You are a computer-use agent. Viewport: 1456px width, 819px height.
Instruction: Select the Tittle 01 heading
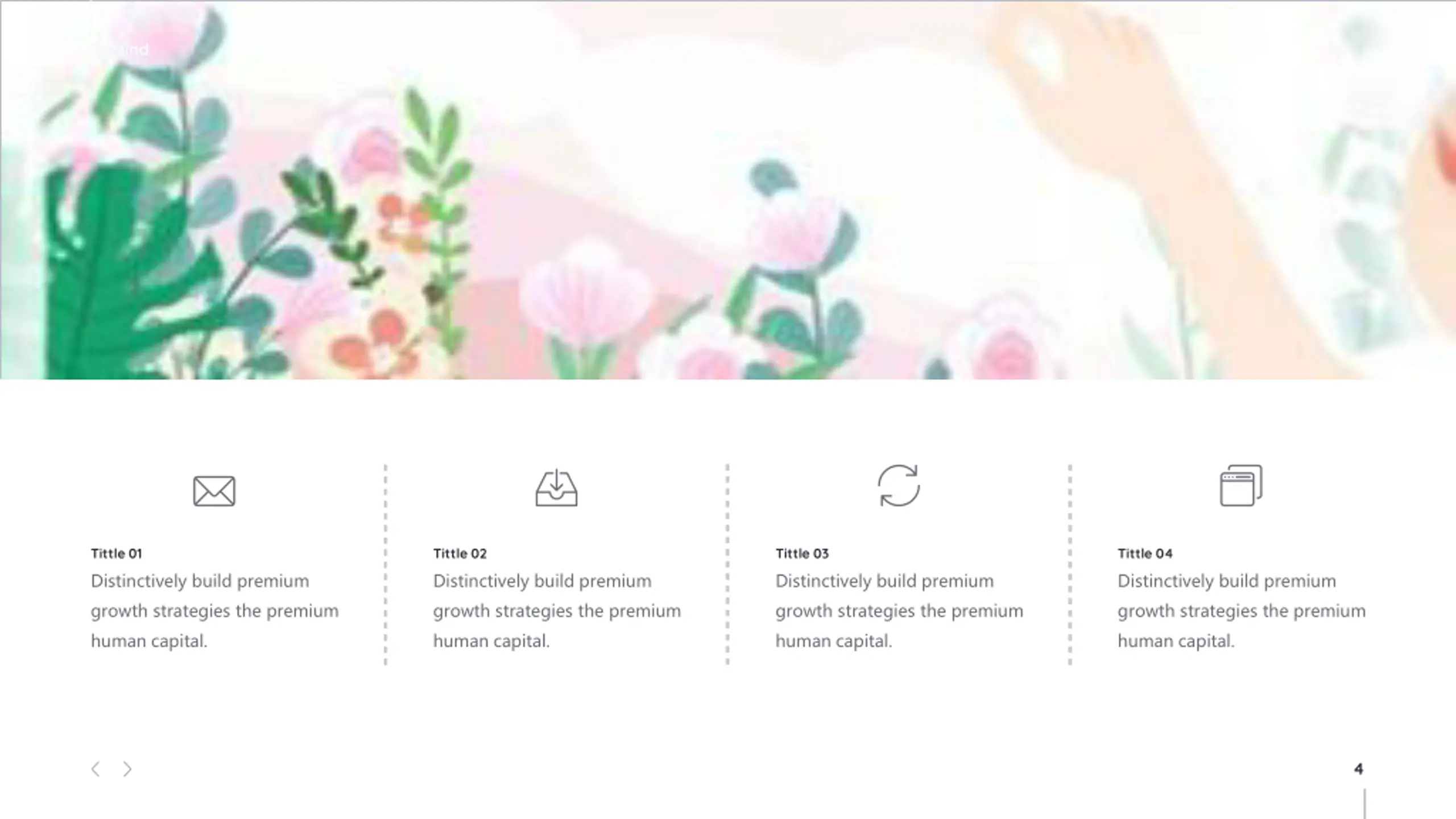(x=117, y=553)
